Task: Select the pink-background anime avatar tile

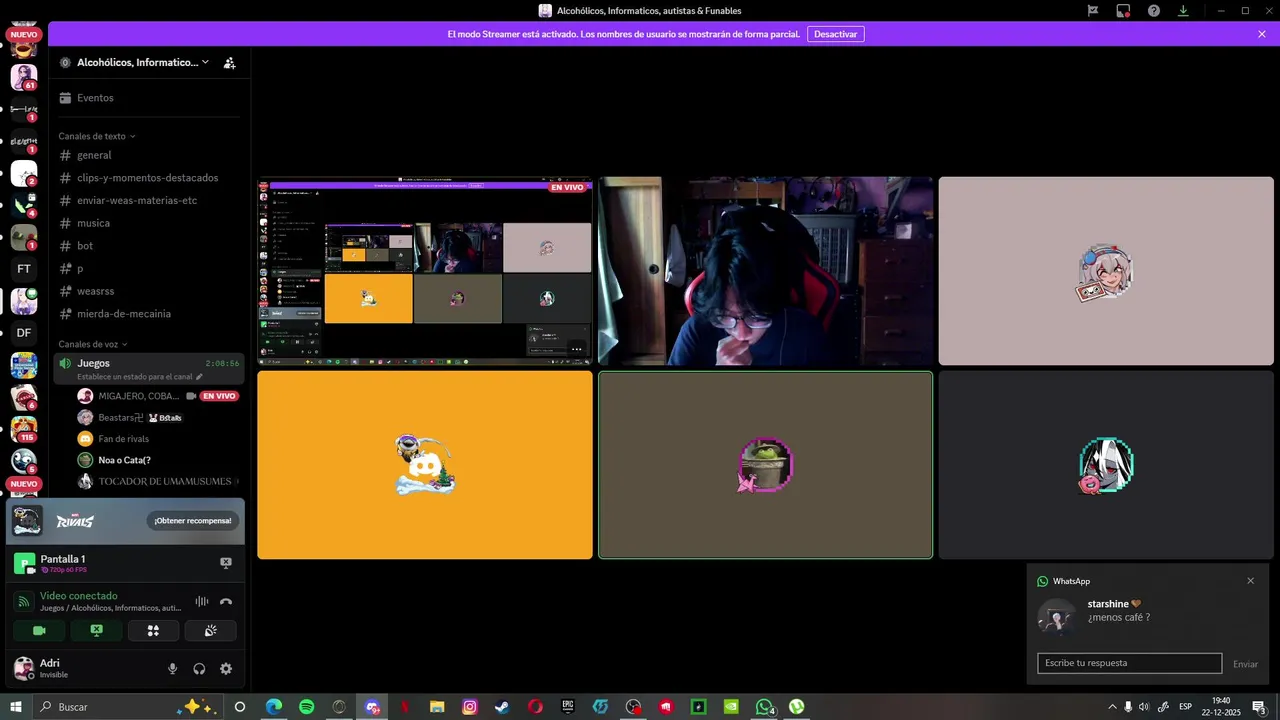Action: [1106, 271]
